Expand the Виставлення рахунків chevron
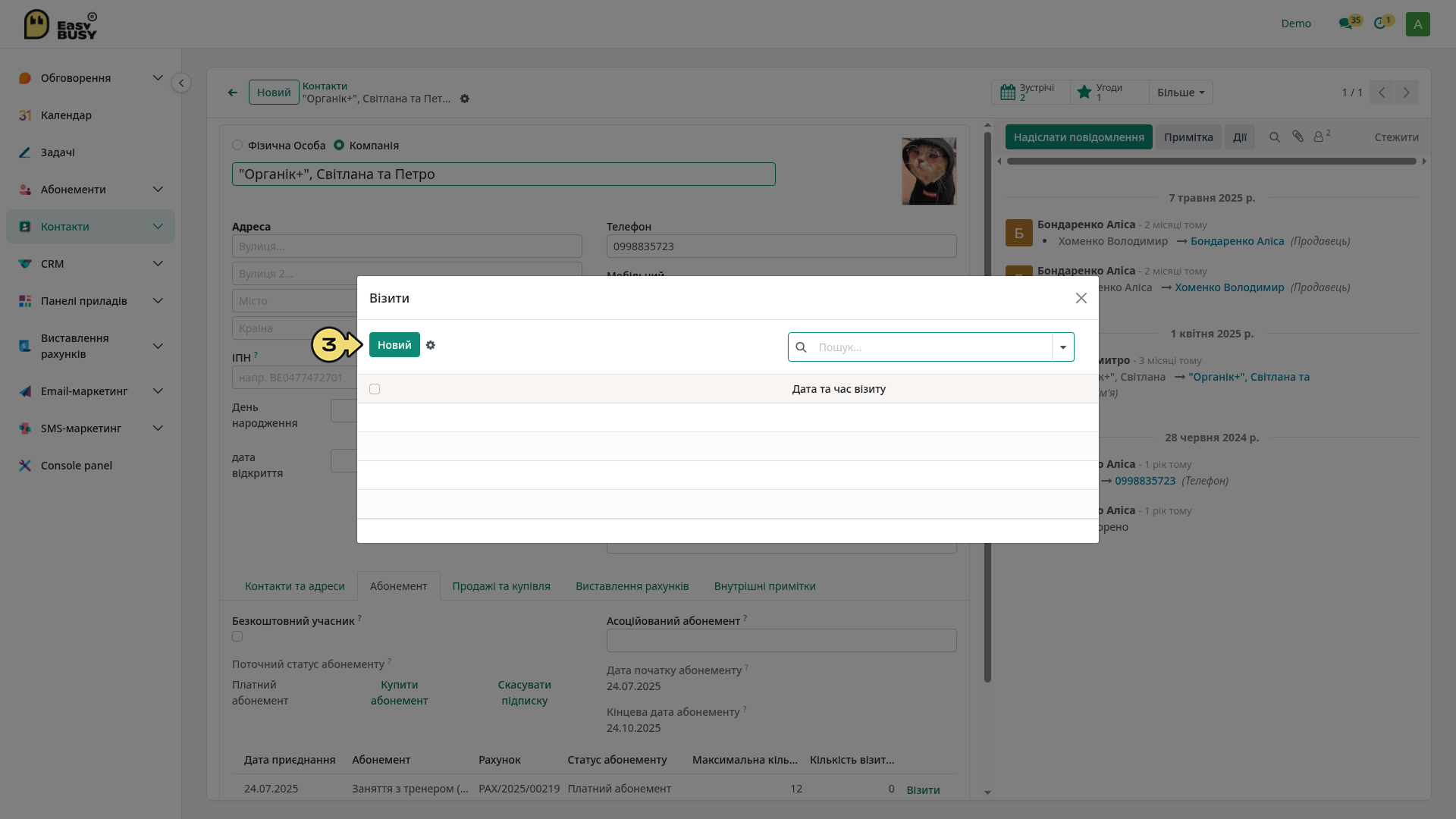 click(x=158, y=347)
